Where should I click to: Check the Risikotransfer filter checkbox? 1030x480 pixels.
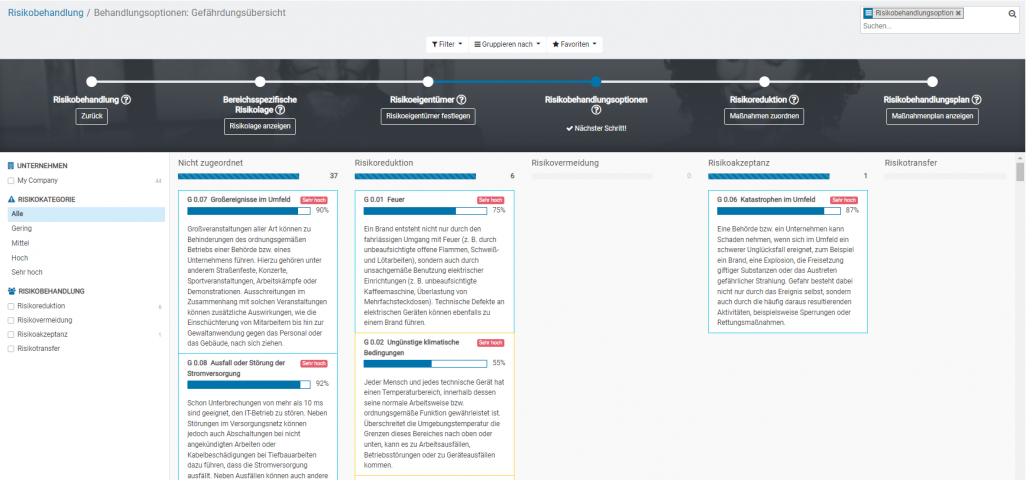click(x=10, y=349)
